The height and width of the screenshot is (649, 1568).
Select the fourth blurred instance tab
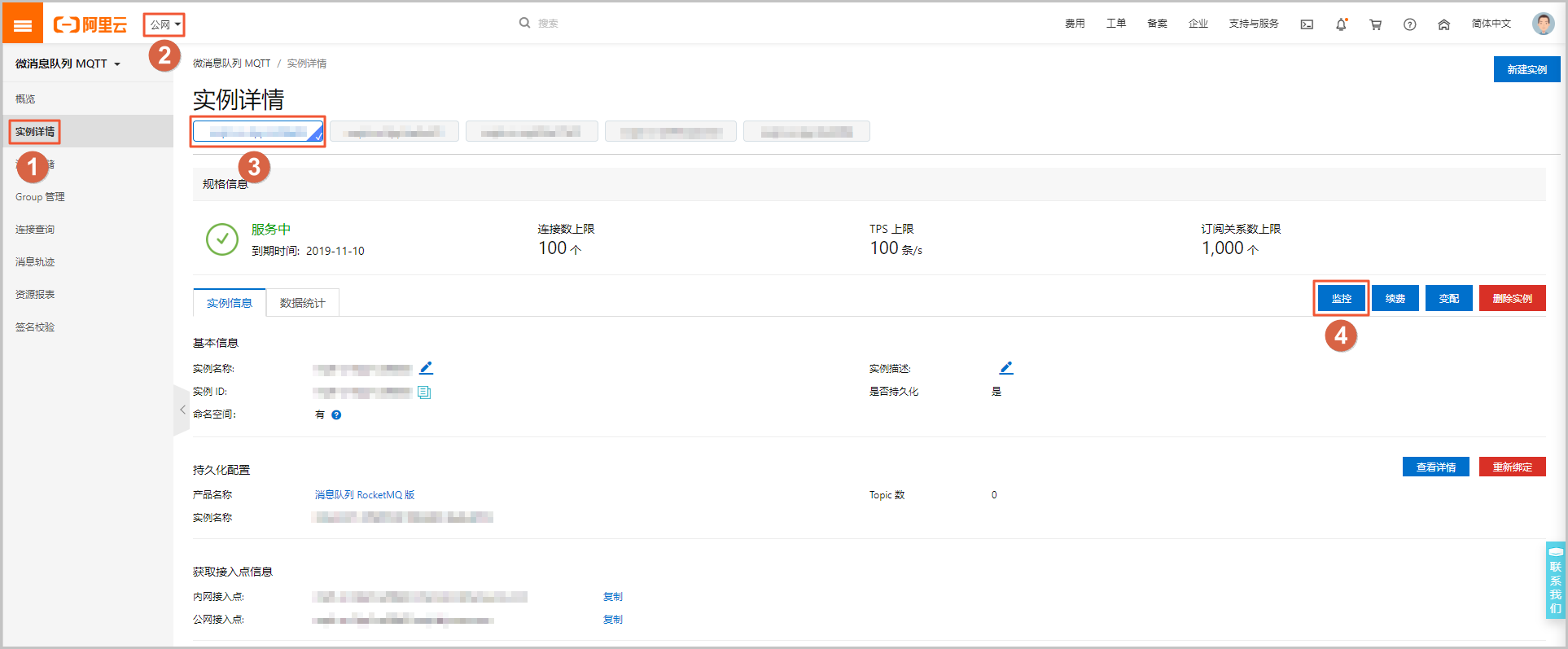(671, 131)
